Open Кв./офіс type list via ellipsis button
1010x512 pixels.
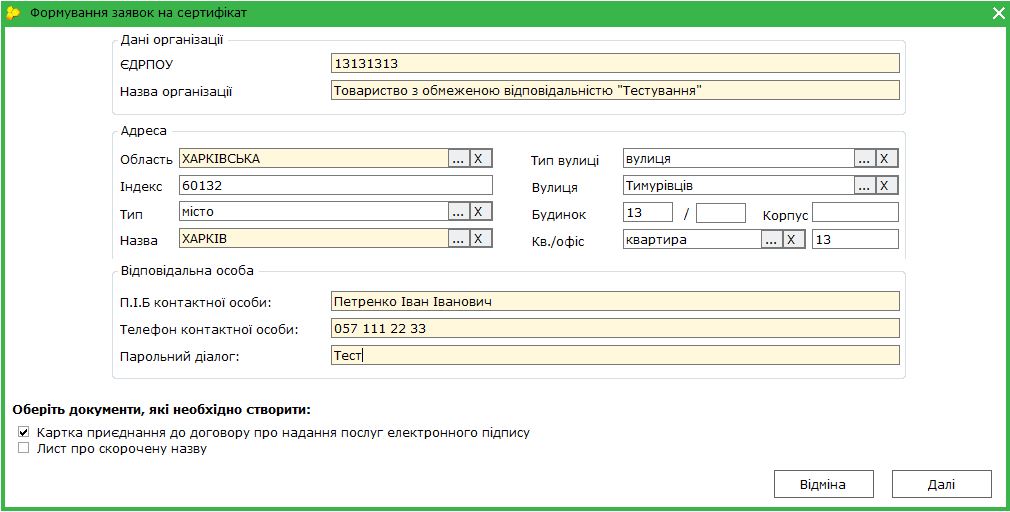tap(772, 240)
